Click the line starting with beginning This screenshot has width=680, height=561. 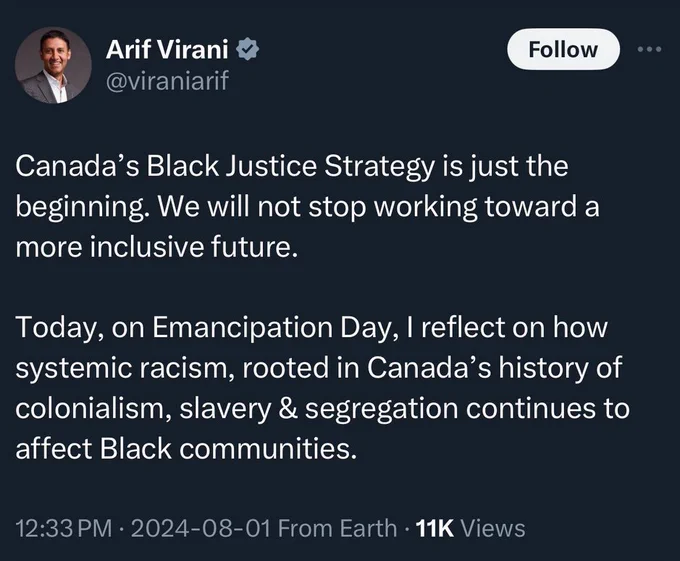pyautogui.click(x=307, y=207)
